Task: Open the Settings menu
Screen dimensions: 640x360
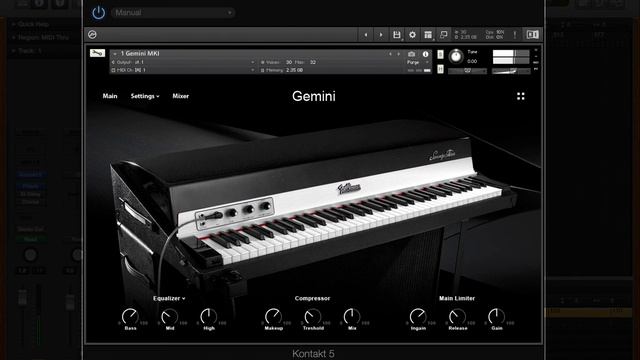Action: [145, 96]
